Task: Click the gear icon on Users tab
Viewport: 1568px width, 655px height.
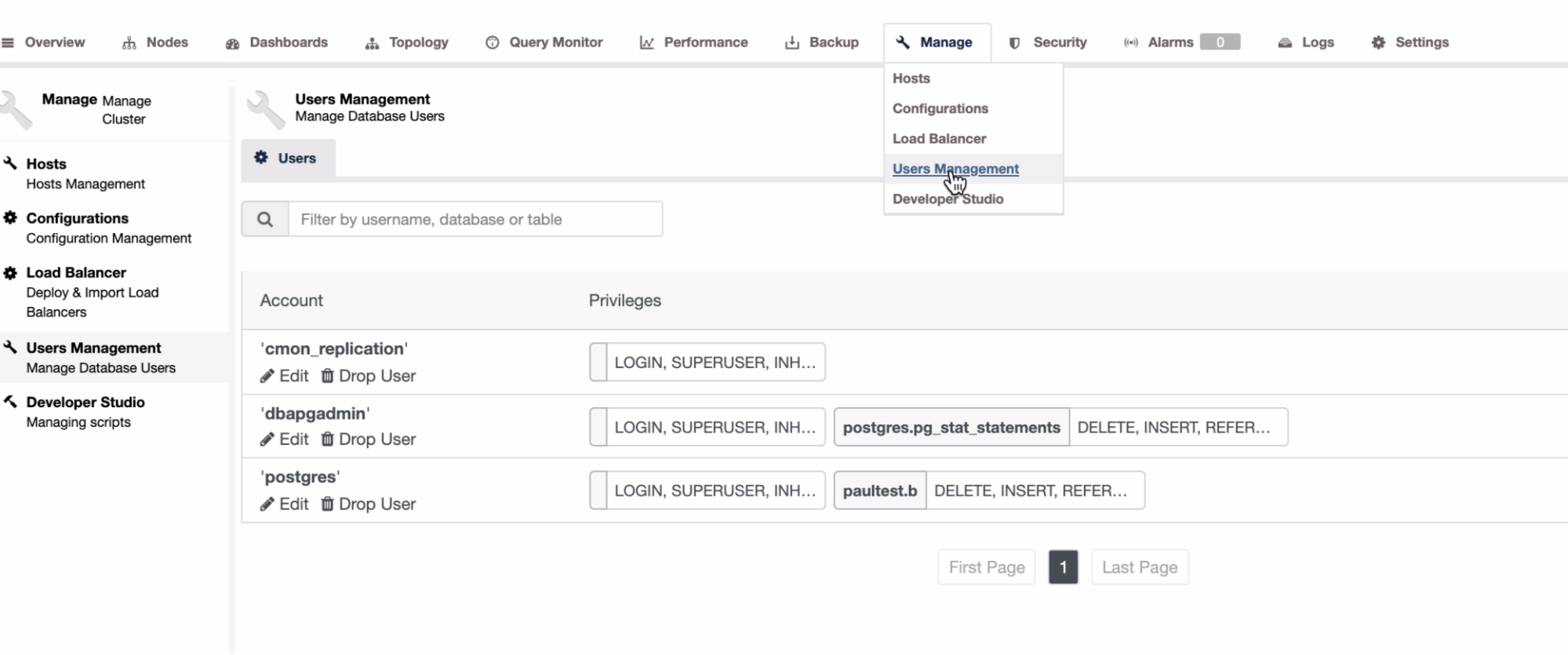Action: pyautogui.click(x=261, y=158)
